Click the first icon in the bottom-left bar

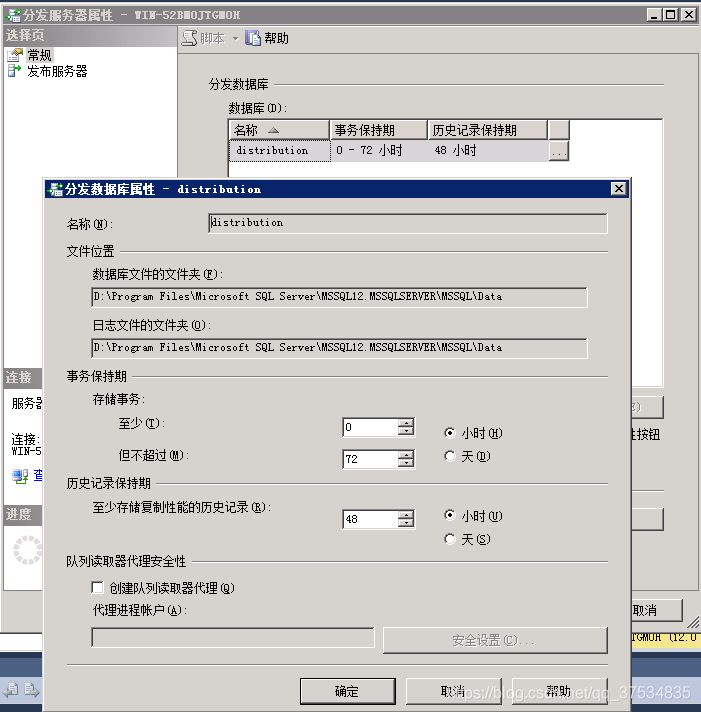coord(10,690)
